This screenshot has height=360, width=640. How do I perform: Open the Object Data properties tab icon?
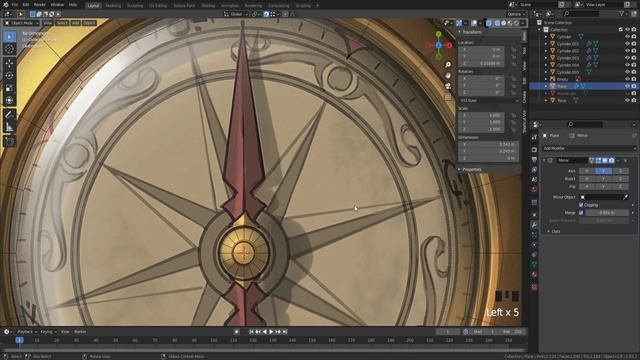pos(534,264)
